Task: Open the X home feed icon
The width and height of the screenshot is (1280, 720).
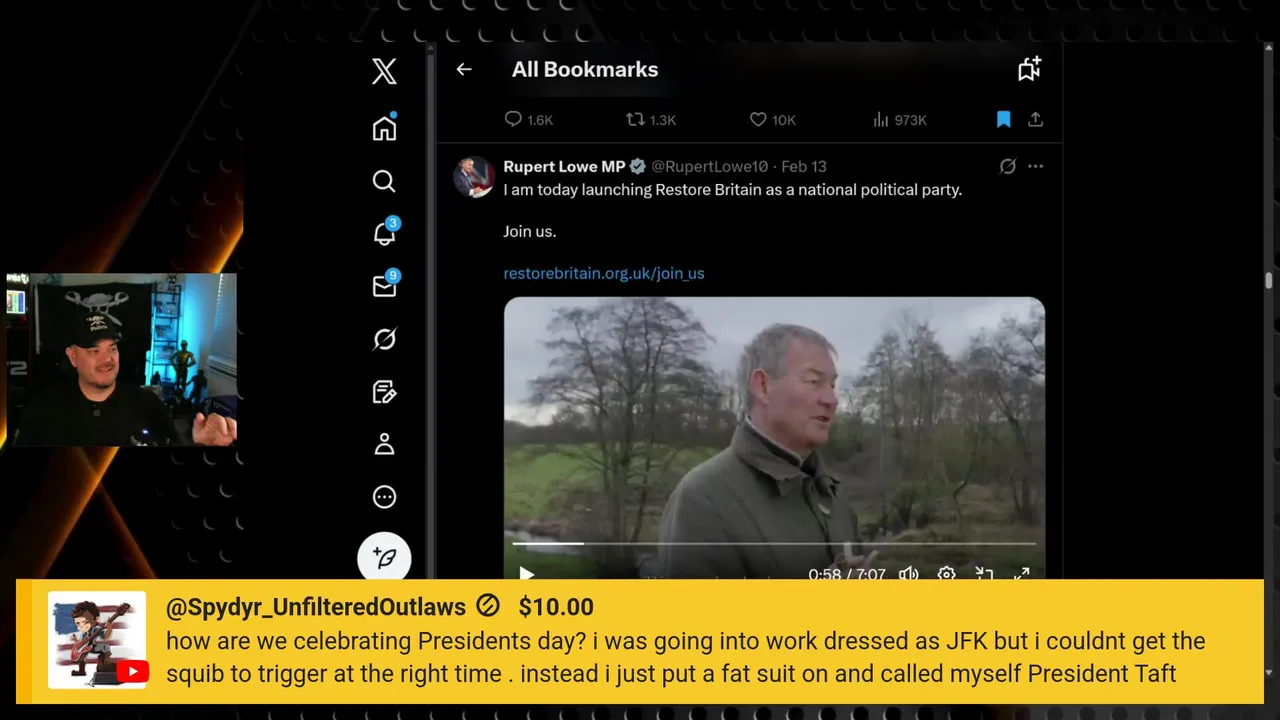Action: point(384,128)
